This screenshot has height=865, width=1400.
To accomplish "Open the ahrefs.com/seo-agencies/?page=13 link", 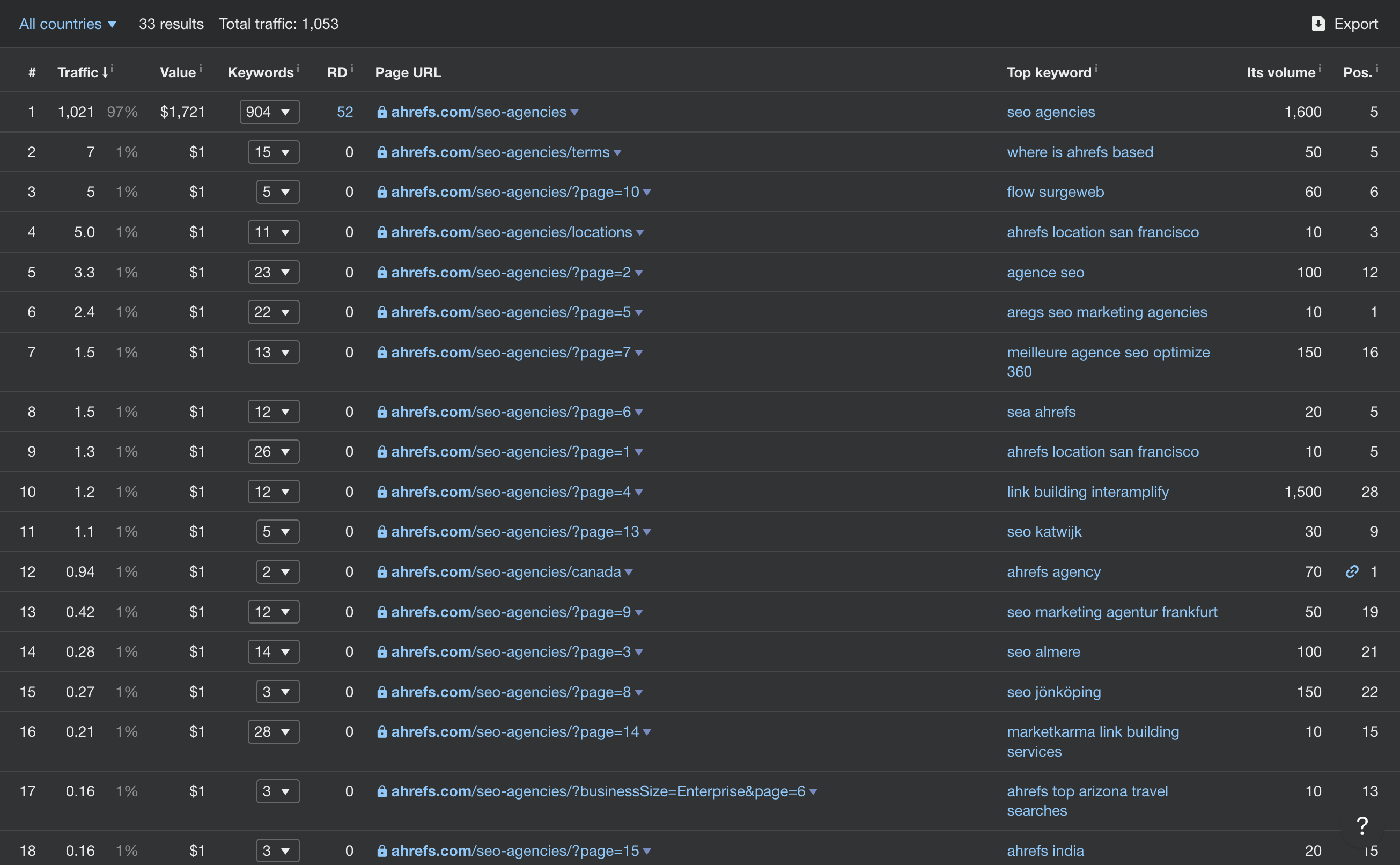I will click(515, 531).
